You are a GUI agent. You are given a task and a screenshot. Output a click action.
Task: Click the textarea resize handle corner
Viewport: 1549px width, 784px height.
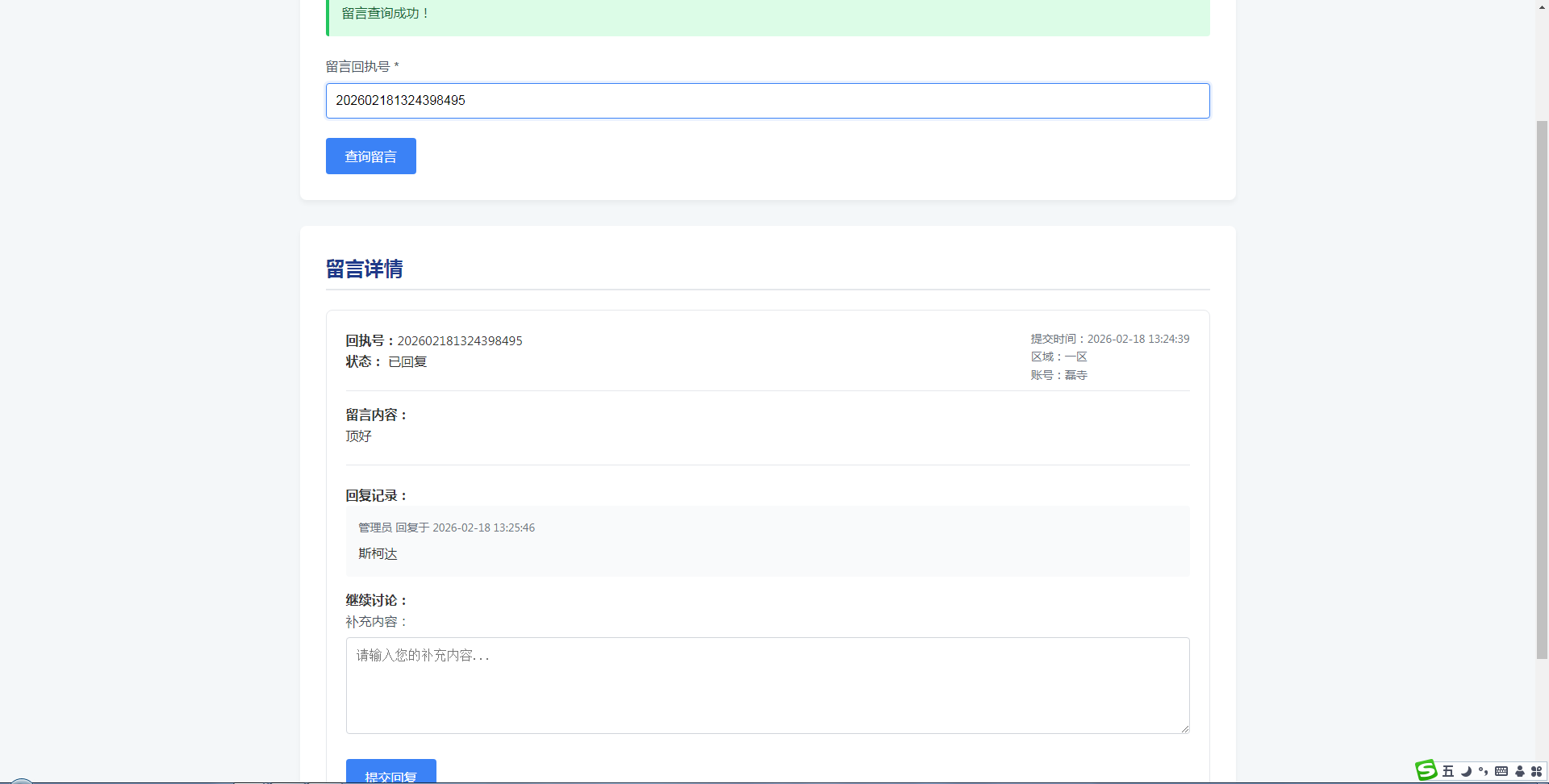[x=1184, y=728]
